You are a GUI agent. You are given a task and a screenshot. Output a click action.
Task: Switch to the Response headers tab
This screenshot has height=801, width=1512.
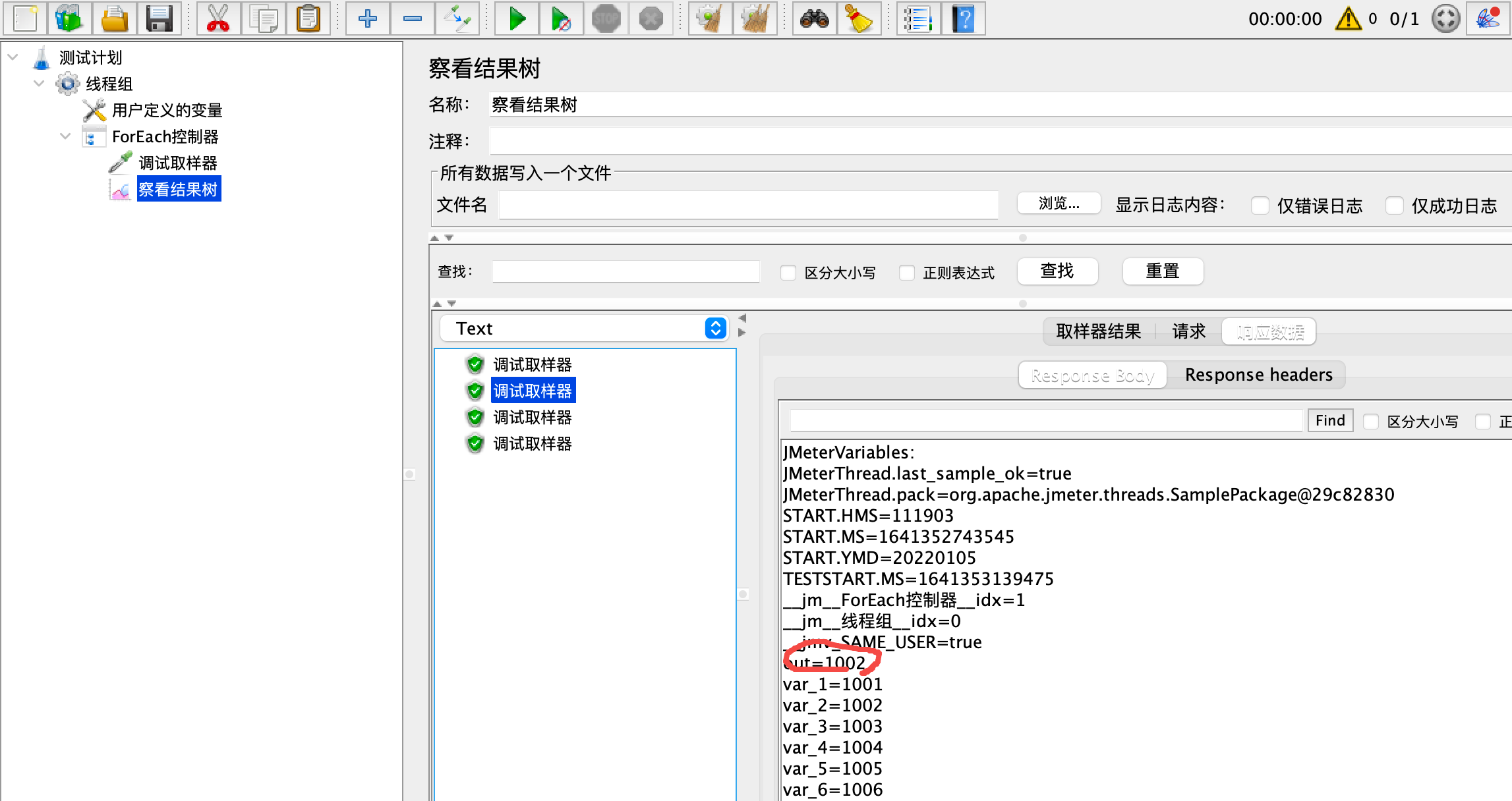point(1258,375)
